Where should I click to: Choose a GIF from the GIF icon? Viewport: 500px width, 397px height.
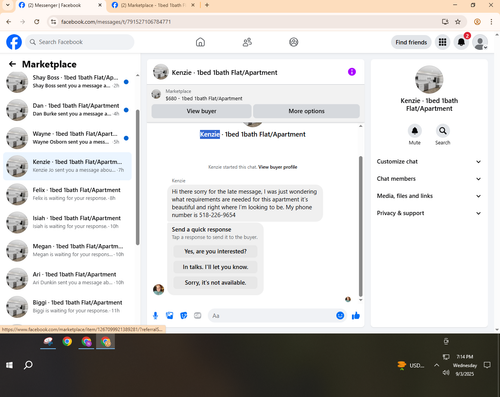point(198,315)
